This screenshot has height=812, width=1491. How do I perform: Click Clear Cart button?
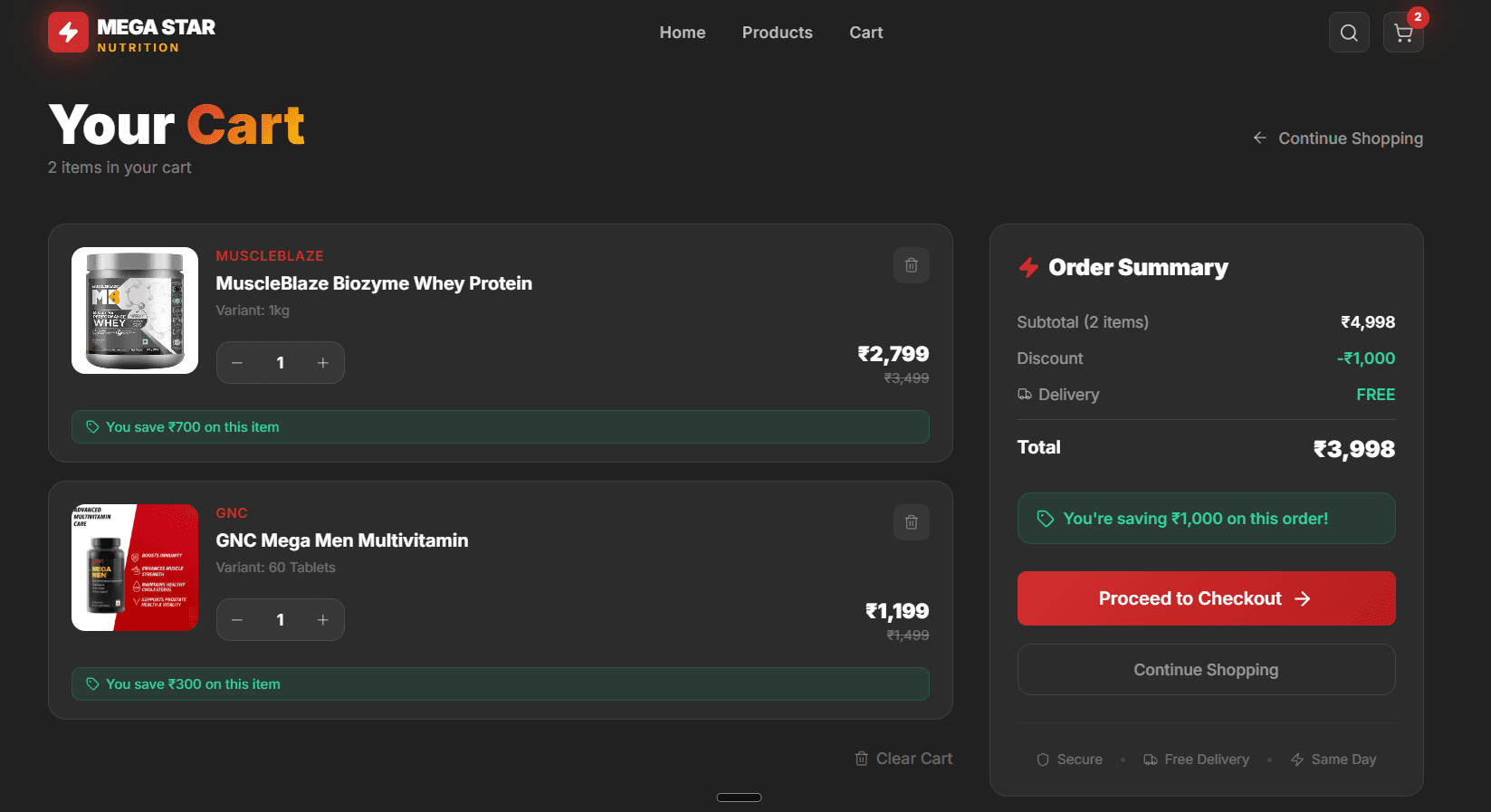click(903, 759)
